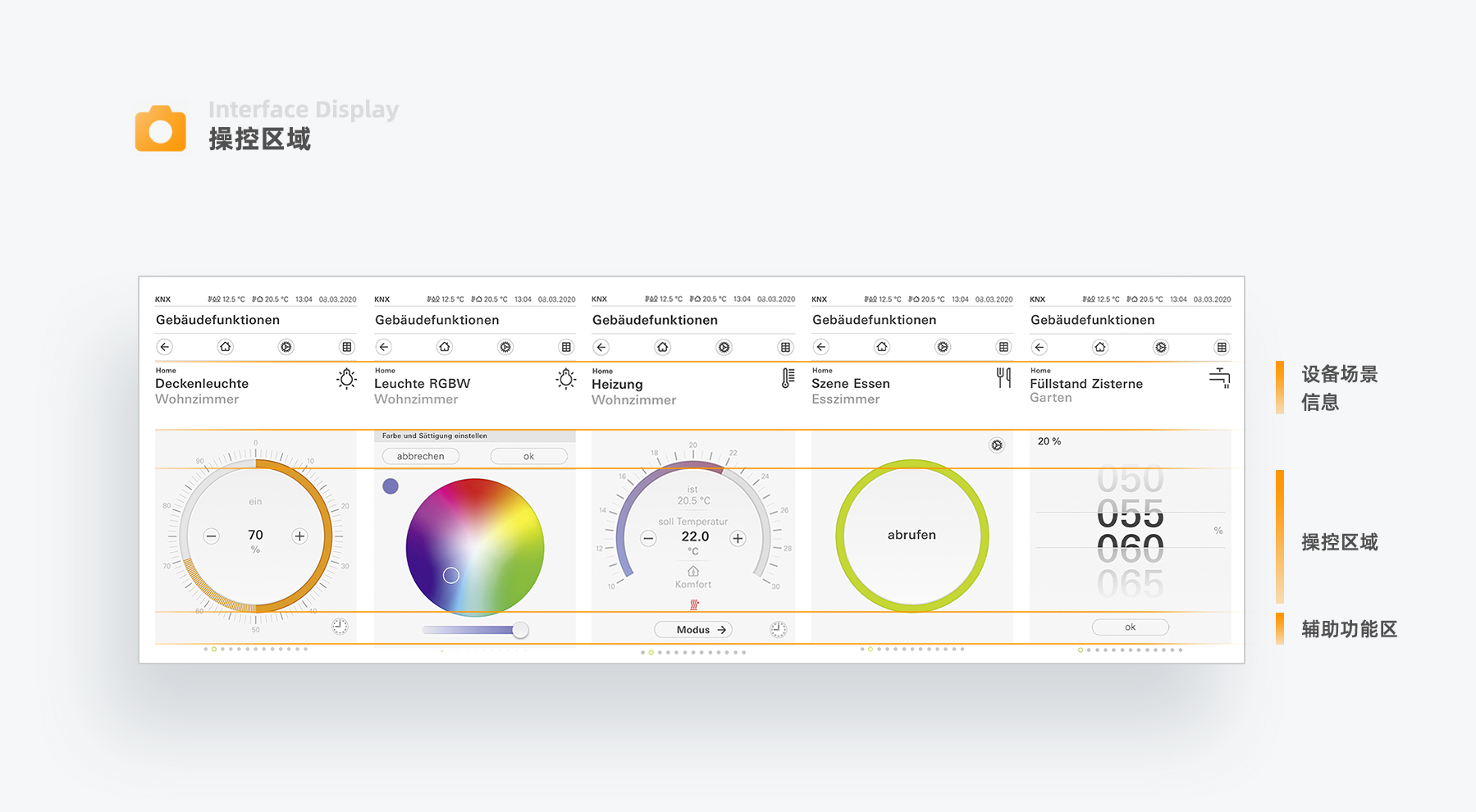Image resolution: width=1476 pixels, height=812 pixels.
Task: Open grid menu in Füllstand Zisterne panel
Action: 1222,347
